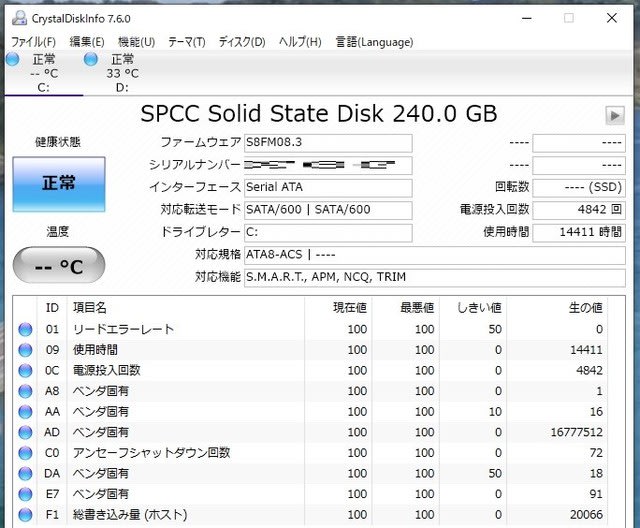Viewport: 640px width, 528px height.
Task: Select the C: drive tab
Action: 44,73
